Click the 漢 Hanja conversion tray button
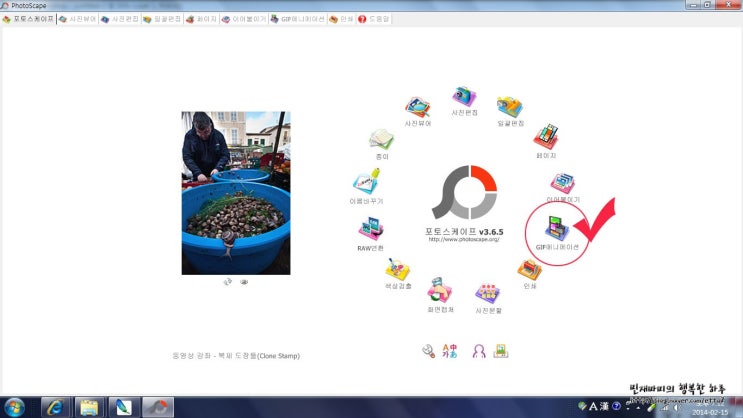Screen dimensions: 743x418 tap(604, 406)
